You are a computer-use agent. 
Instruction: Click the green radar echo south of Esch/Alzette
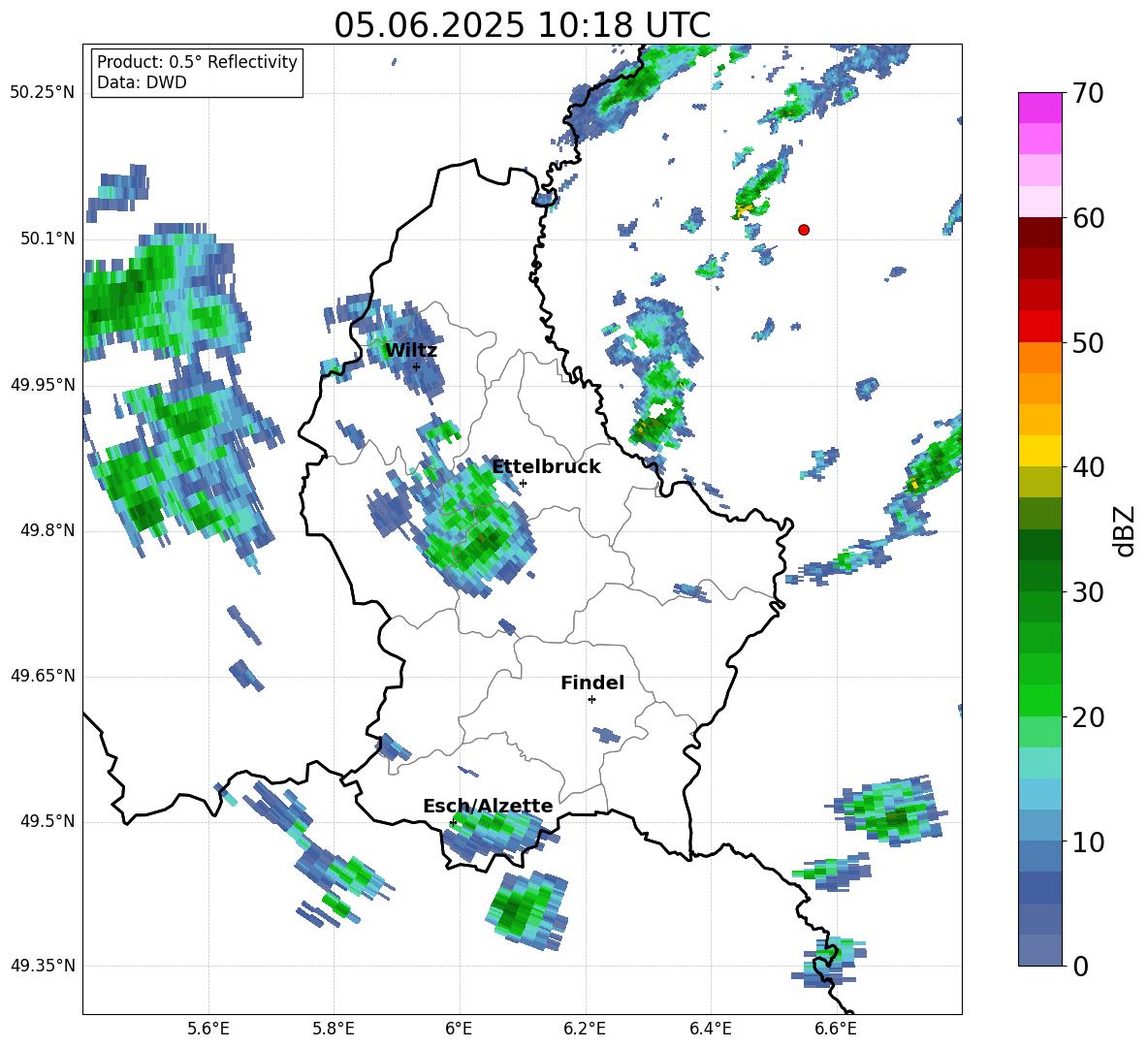click(x=527, y=910)
